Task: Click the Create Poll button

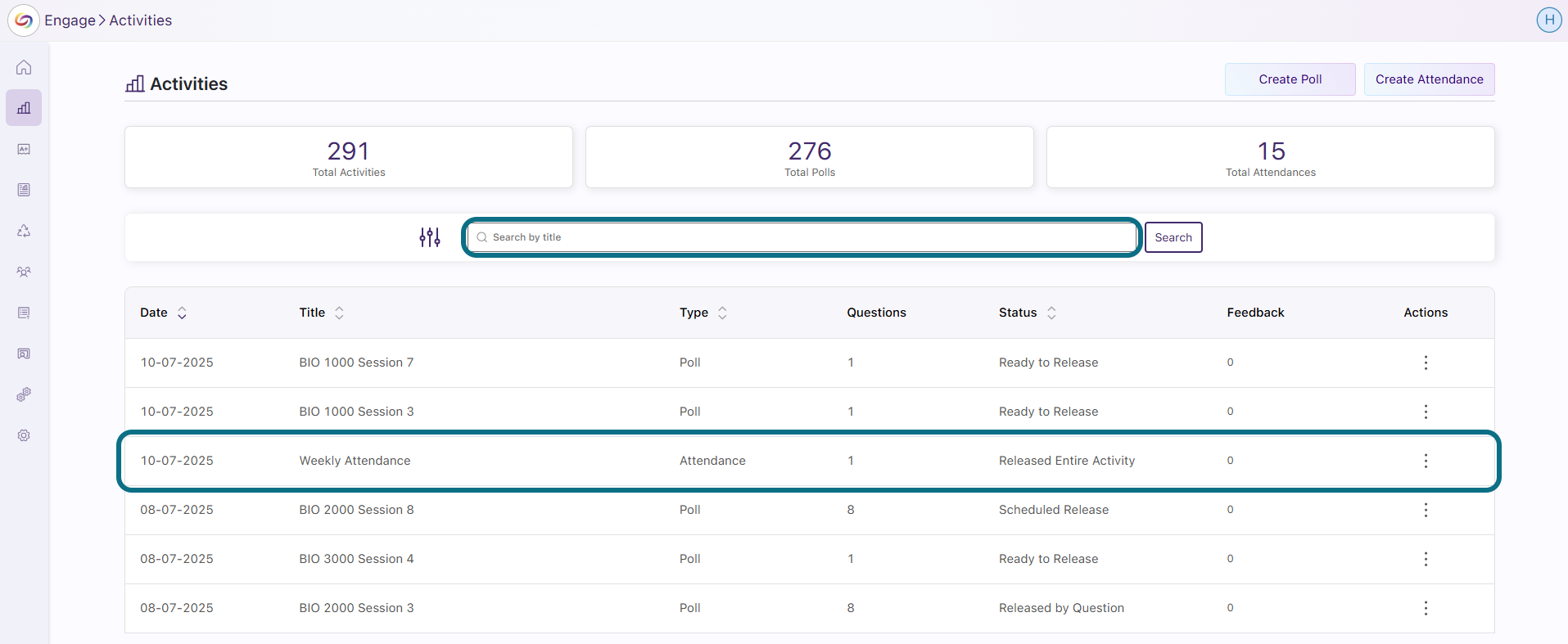Action: [x=1290, y=79]
